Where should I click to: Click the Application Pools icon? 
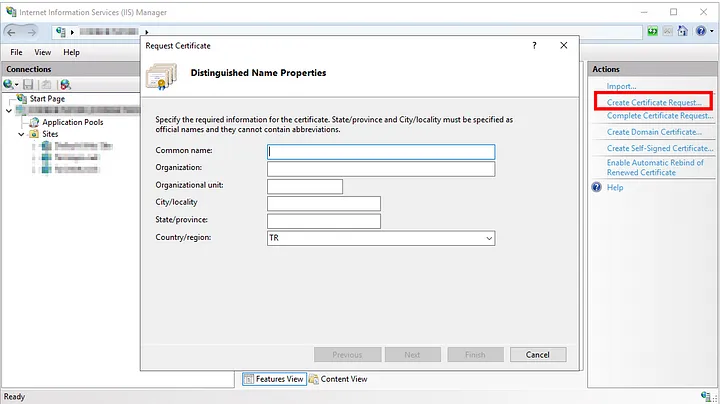pyautogui.click(x=34, y=122)
